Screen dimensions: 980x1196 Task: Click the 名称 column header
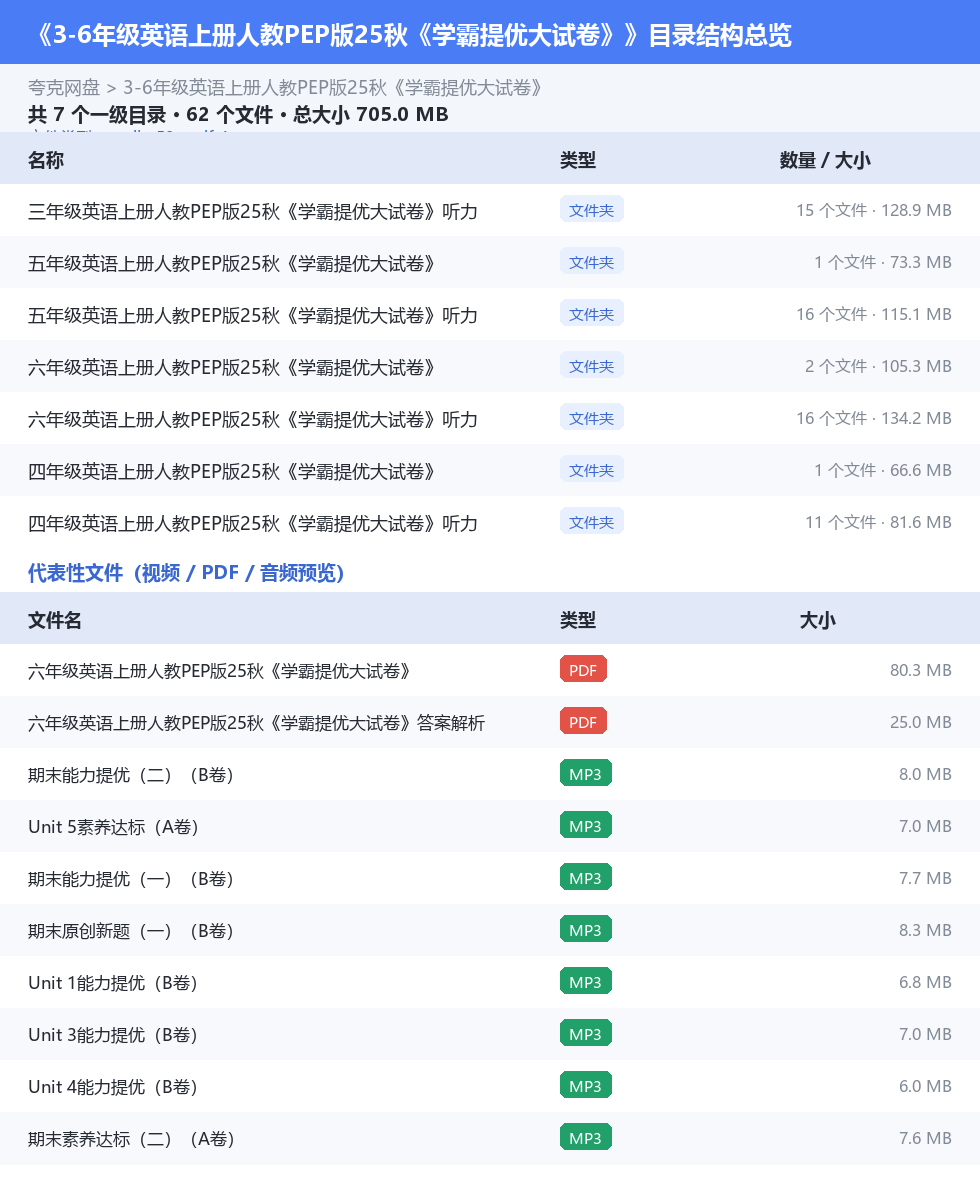coord(46,160)
